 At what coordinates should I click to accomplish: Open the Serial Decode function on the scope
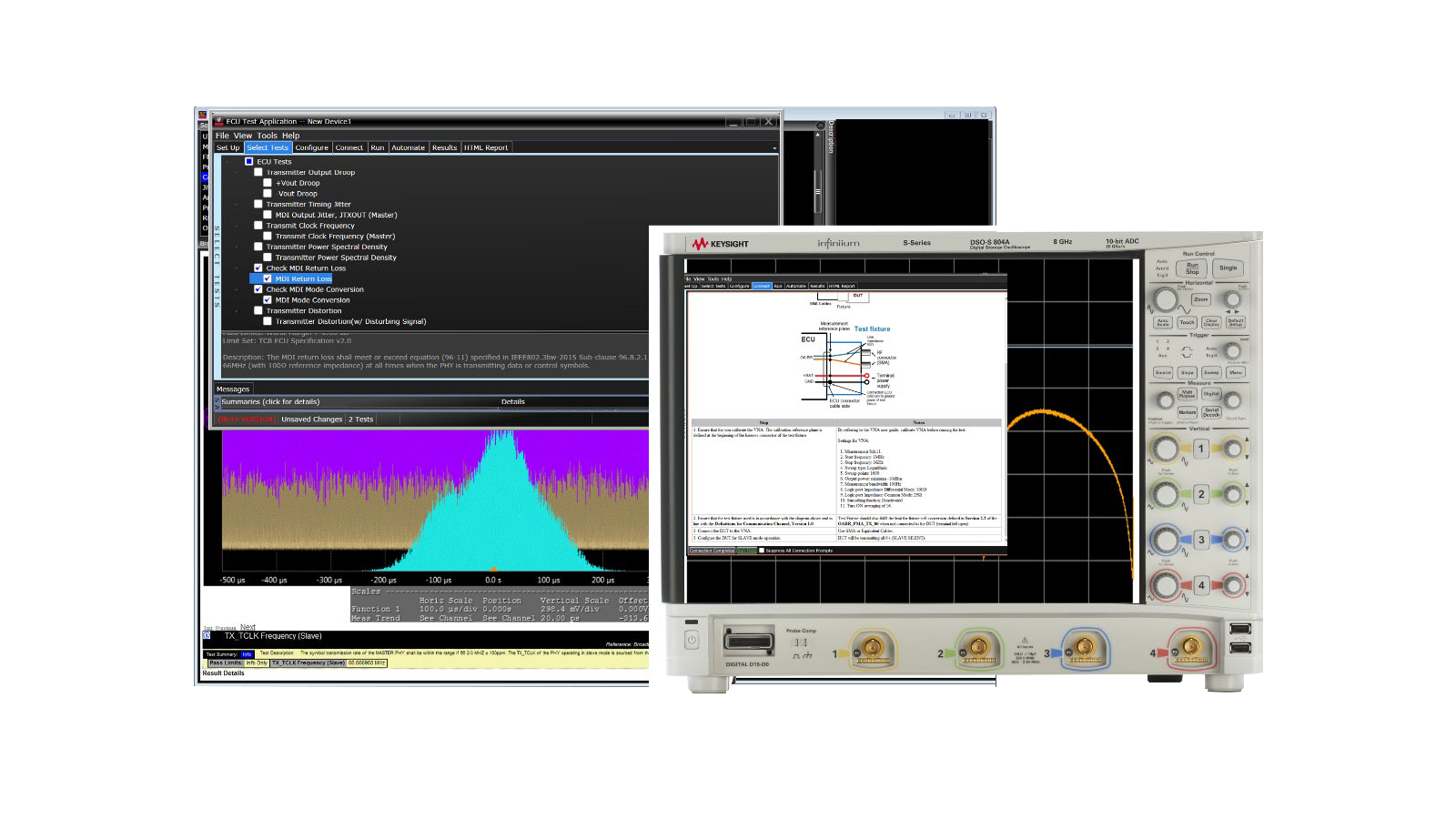[x=1211, y=412]
